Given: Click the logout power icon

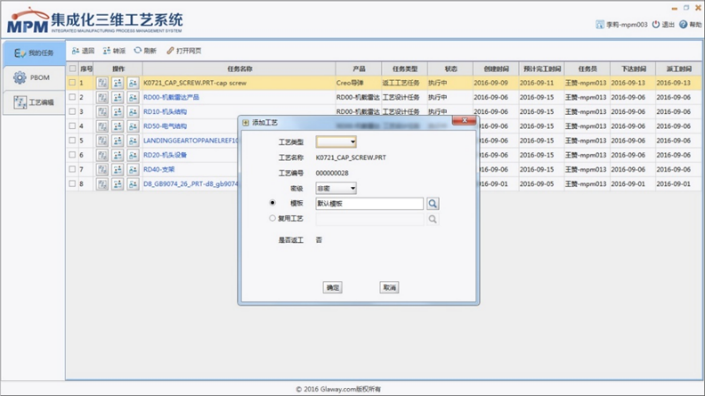Looking at the screenshot, I should (656, 24).
